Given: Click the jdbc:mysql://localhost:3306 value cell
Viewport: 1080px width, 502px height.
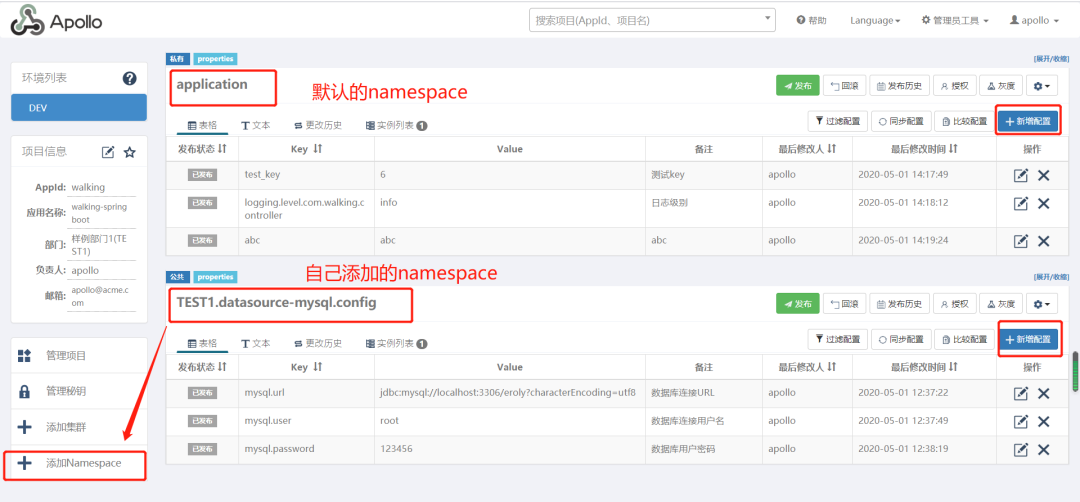Looking at the screenshot, I should coord(510,393).
